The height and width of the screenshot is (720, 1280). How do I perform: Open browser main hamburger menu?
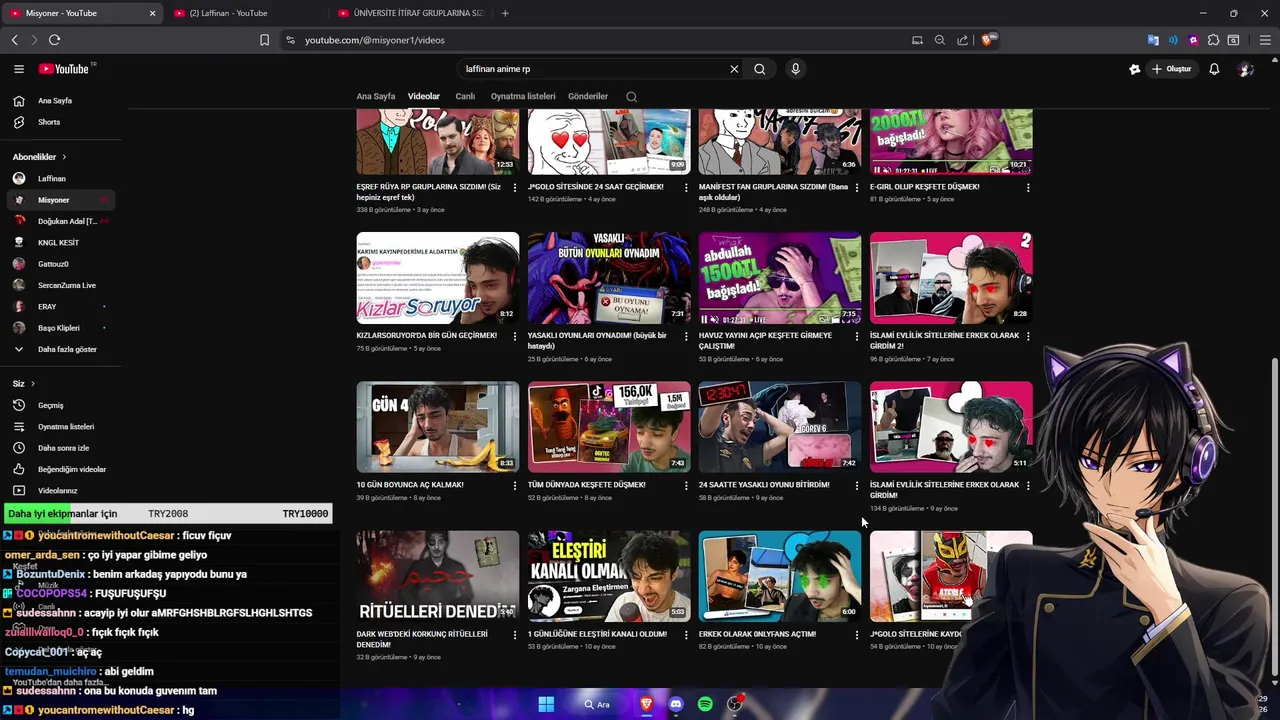(x=1265, y=40)
